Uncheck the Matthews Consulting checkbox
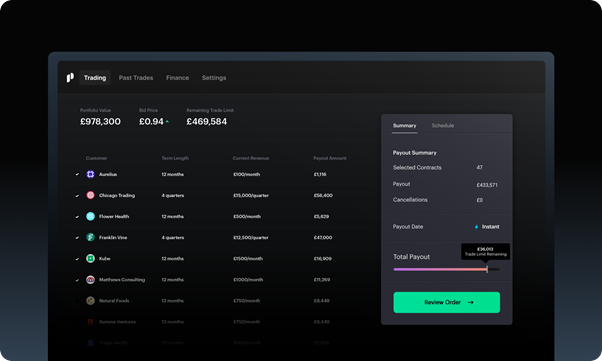The height and width of the screenshot is (361, 602). (x=77, y=280)
